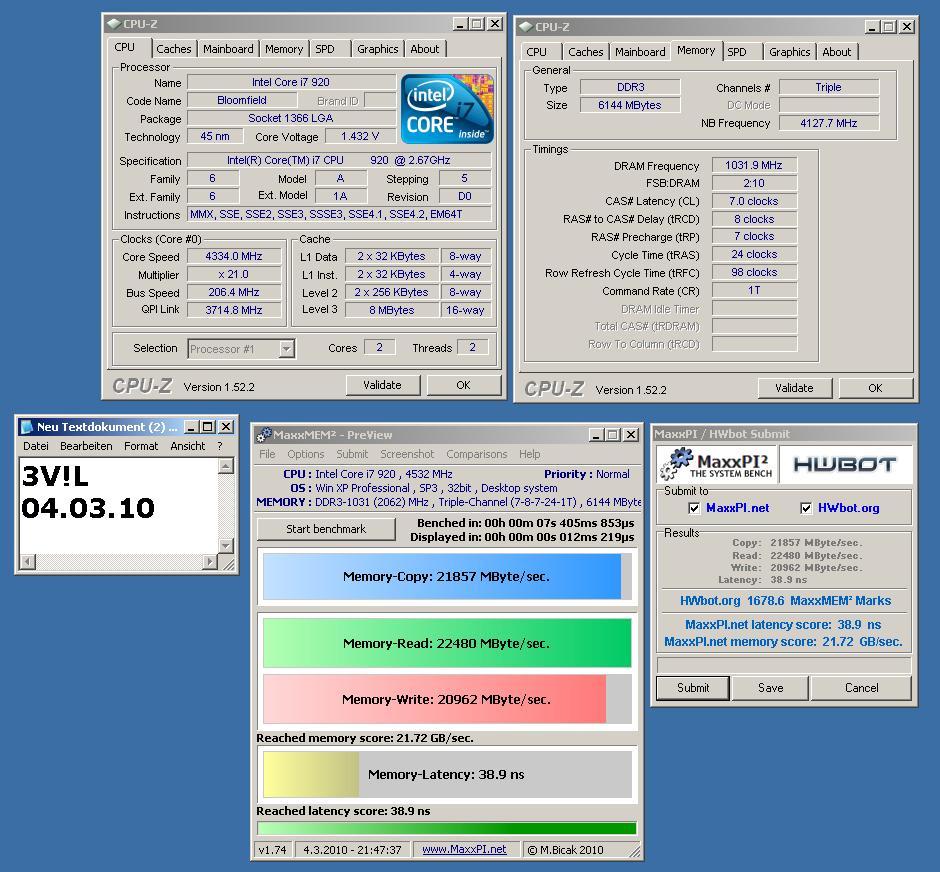Viewport: 940px width, 872px height.
Task: Click the Memory-Copy result bar
Action: pos(447,576)
